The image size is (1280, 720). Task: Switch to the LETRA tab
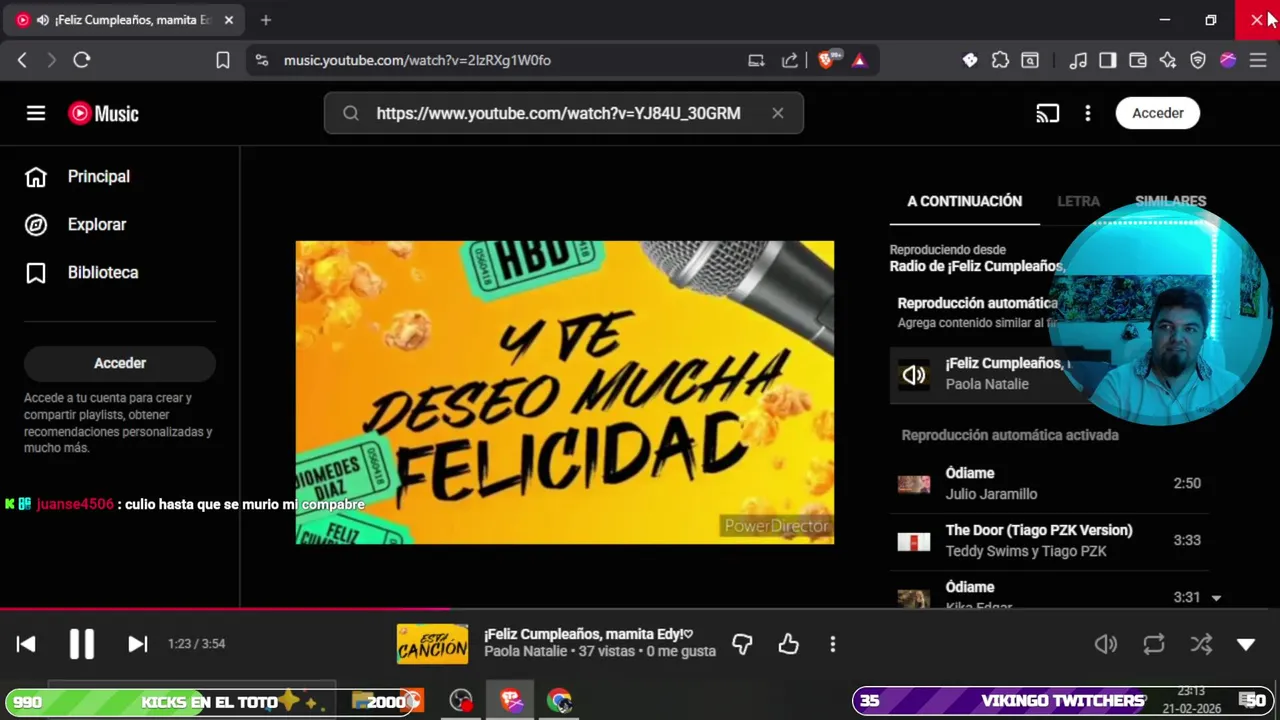1079,201
